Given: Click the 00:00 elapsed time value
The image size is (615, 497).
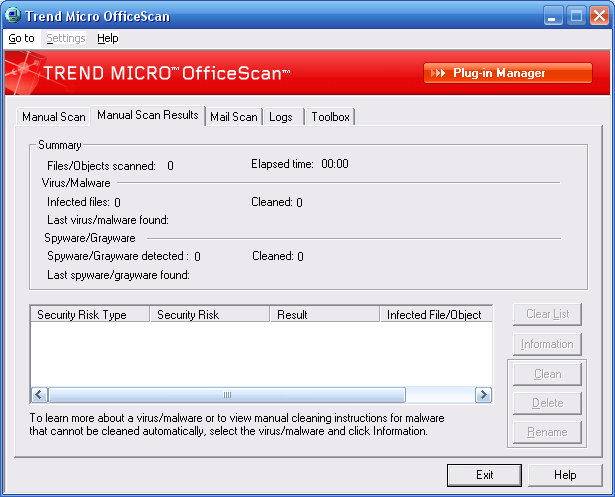Looking at the screenshot, I should click(x=335, y=164).
